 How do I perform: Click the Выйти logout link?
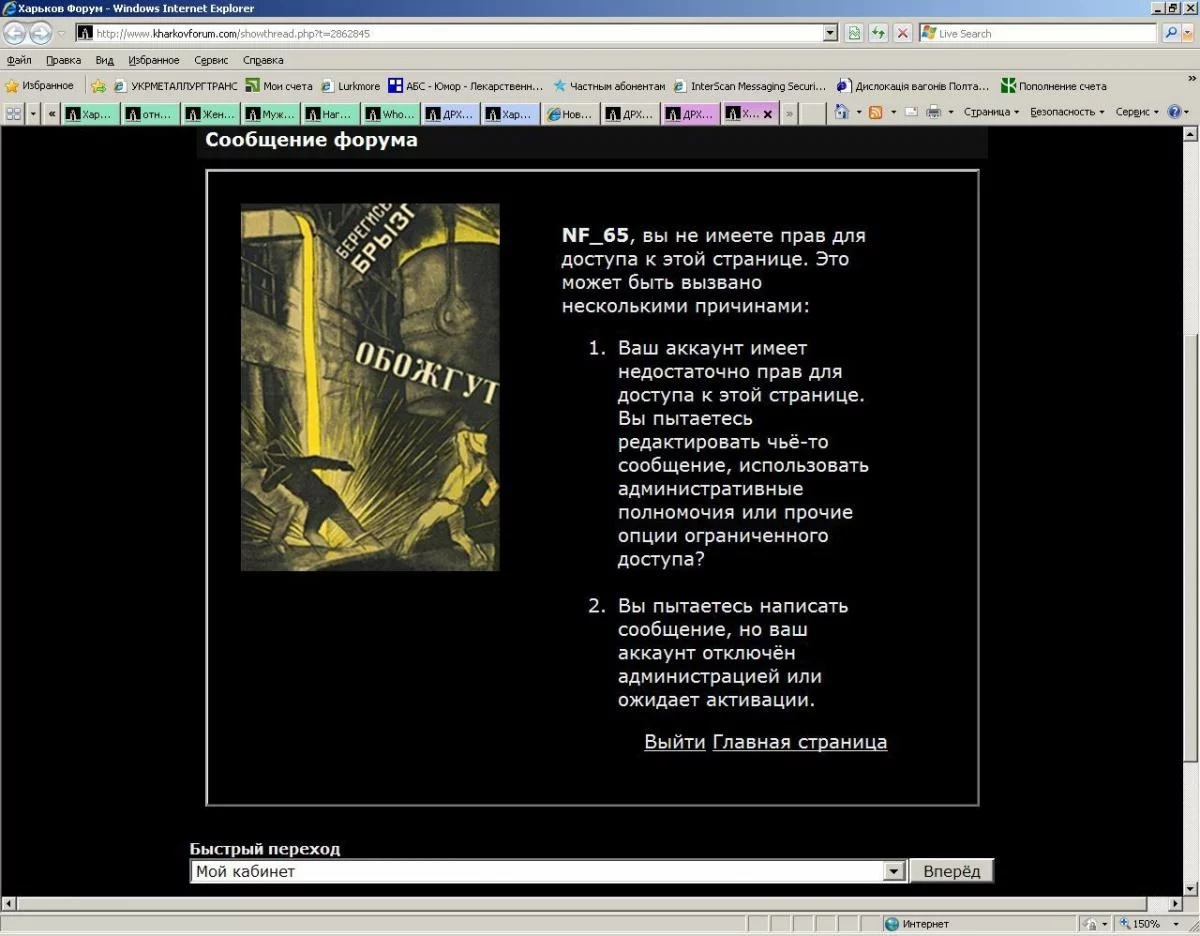coord(675,742)
